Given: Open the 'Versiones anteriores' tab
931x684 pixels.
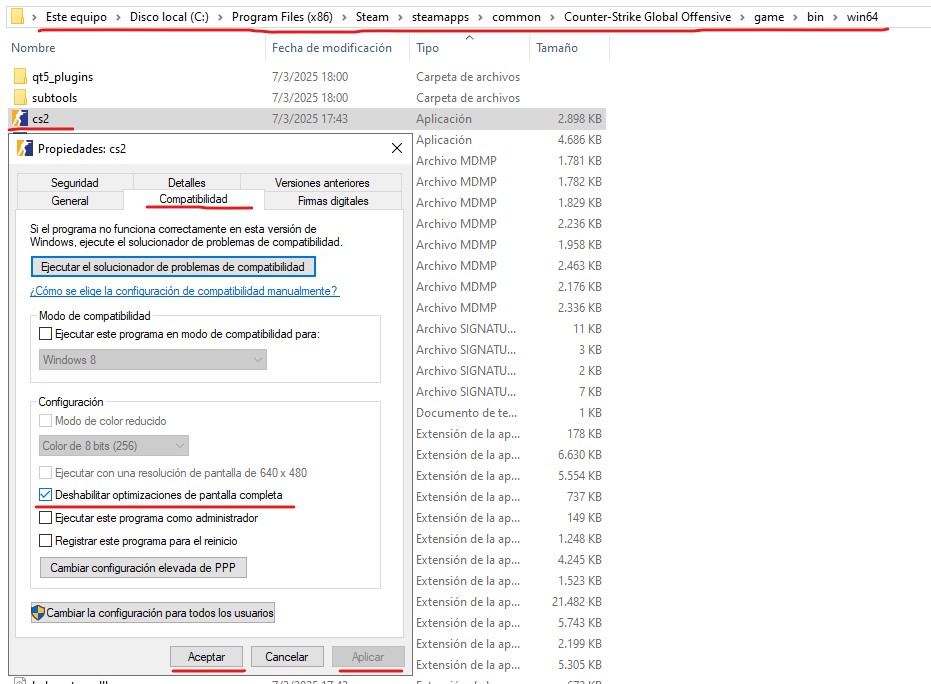Looking at the screenshot, I should 322,183.
